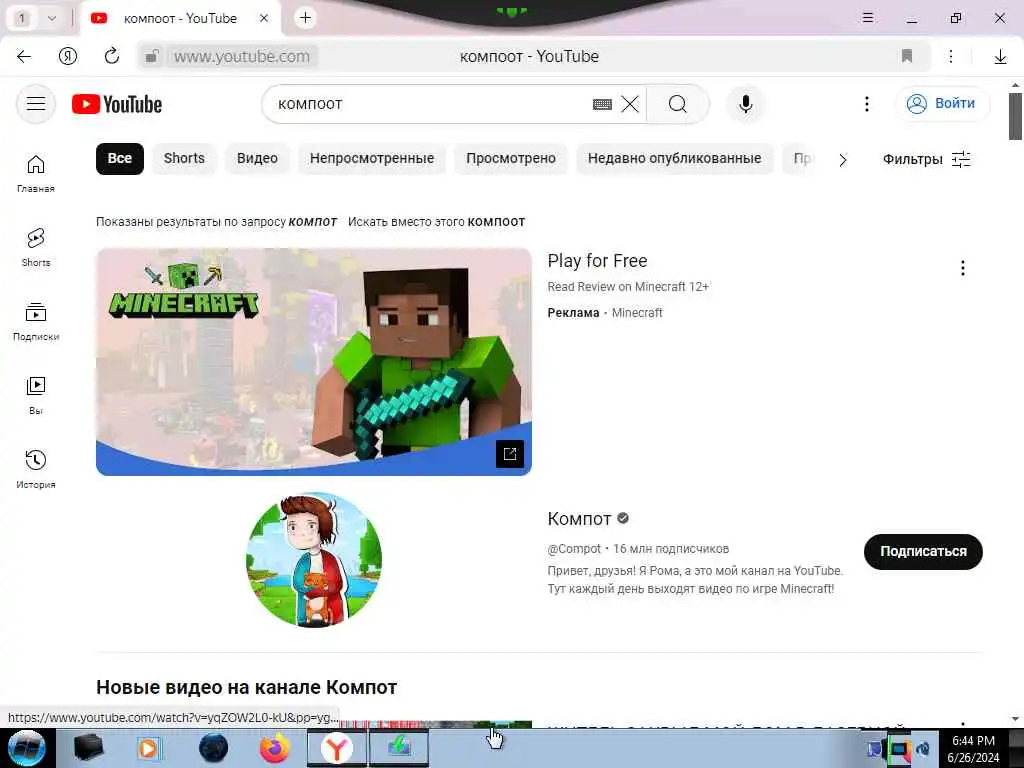
Task: Go to YouTube home via logo
Action: click(117, 104)
